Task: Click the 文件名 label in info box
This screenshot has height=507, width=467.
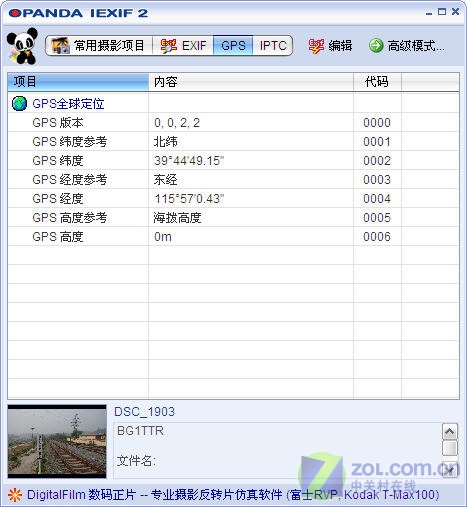Action: pos(136,461)
